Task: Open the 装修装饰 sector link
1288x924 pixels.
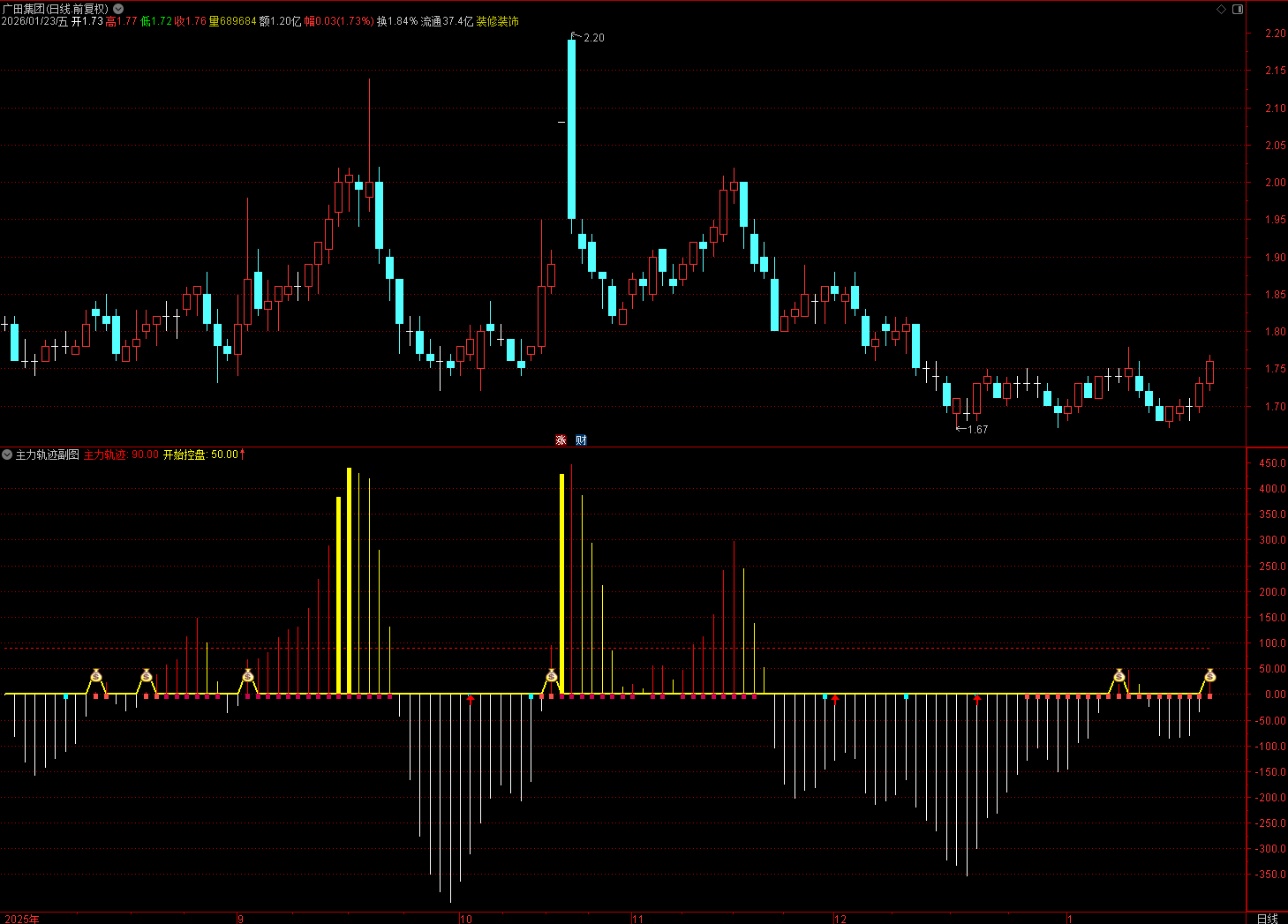Action: click(498, 21)
